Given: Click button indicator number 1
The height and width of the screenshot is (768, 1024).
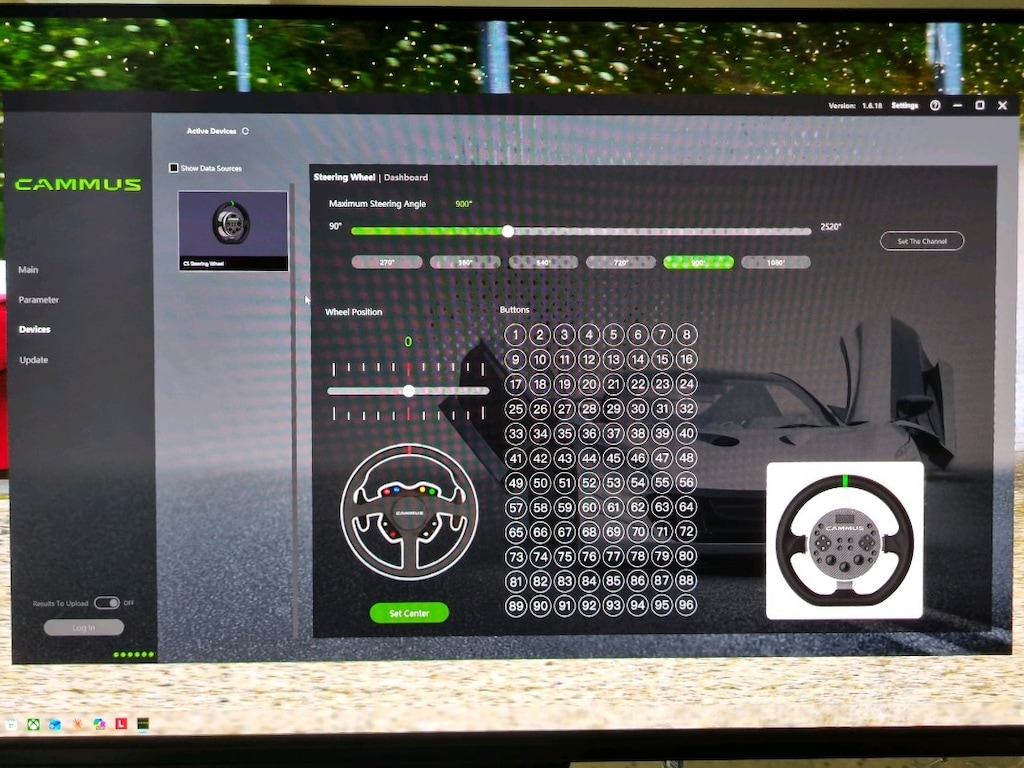Looking at the screenshot, I should click(515, 335).
